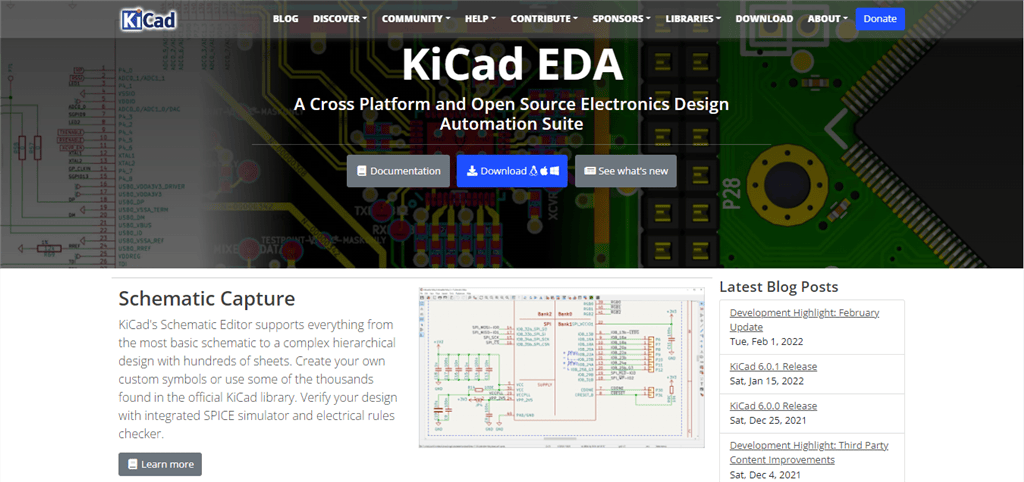Screen dimensions: 1024x482
Task: Click the Learn more button under Schematic Capture
Action: click(160, 464)
